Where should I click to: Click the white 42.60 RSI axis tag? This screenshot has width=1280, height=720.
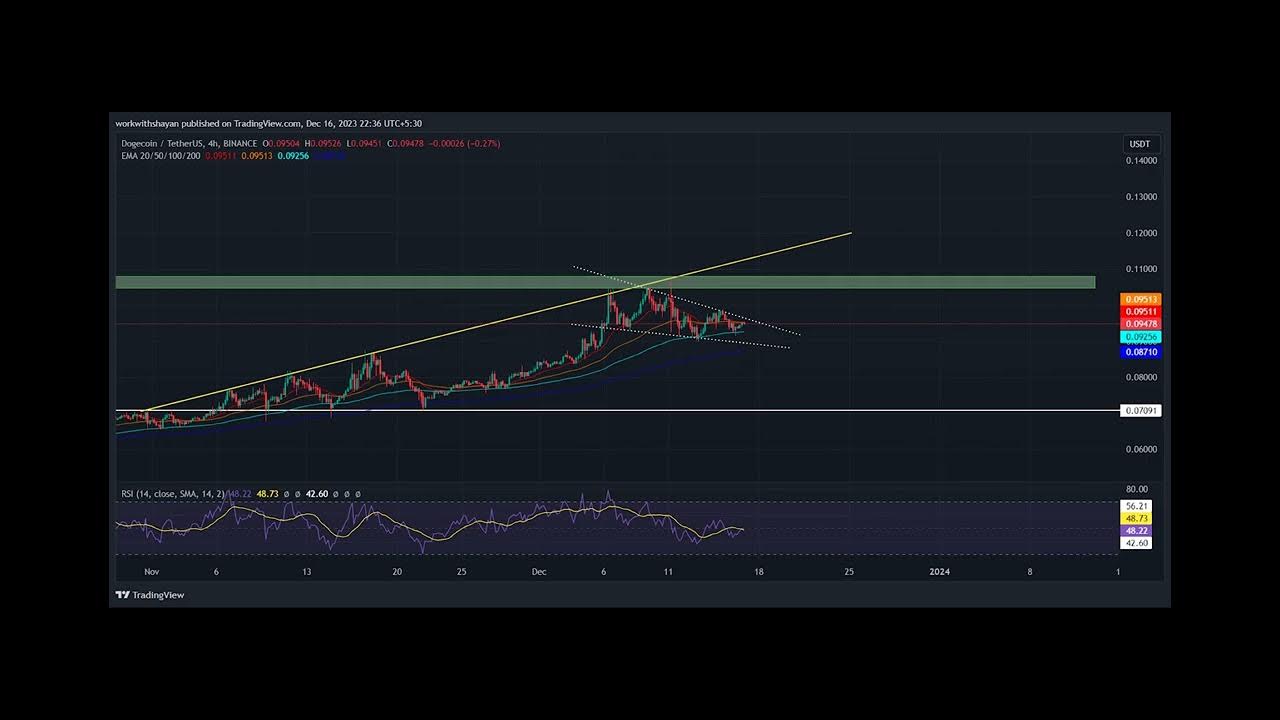1137,543
